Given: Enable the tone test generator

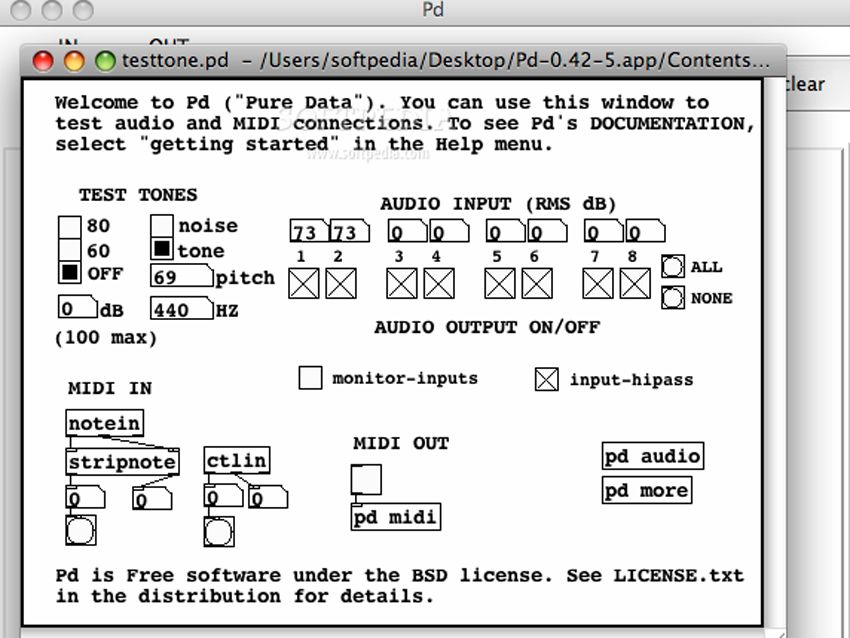Looking at the screenshot, I should click(160, 251).
